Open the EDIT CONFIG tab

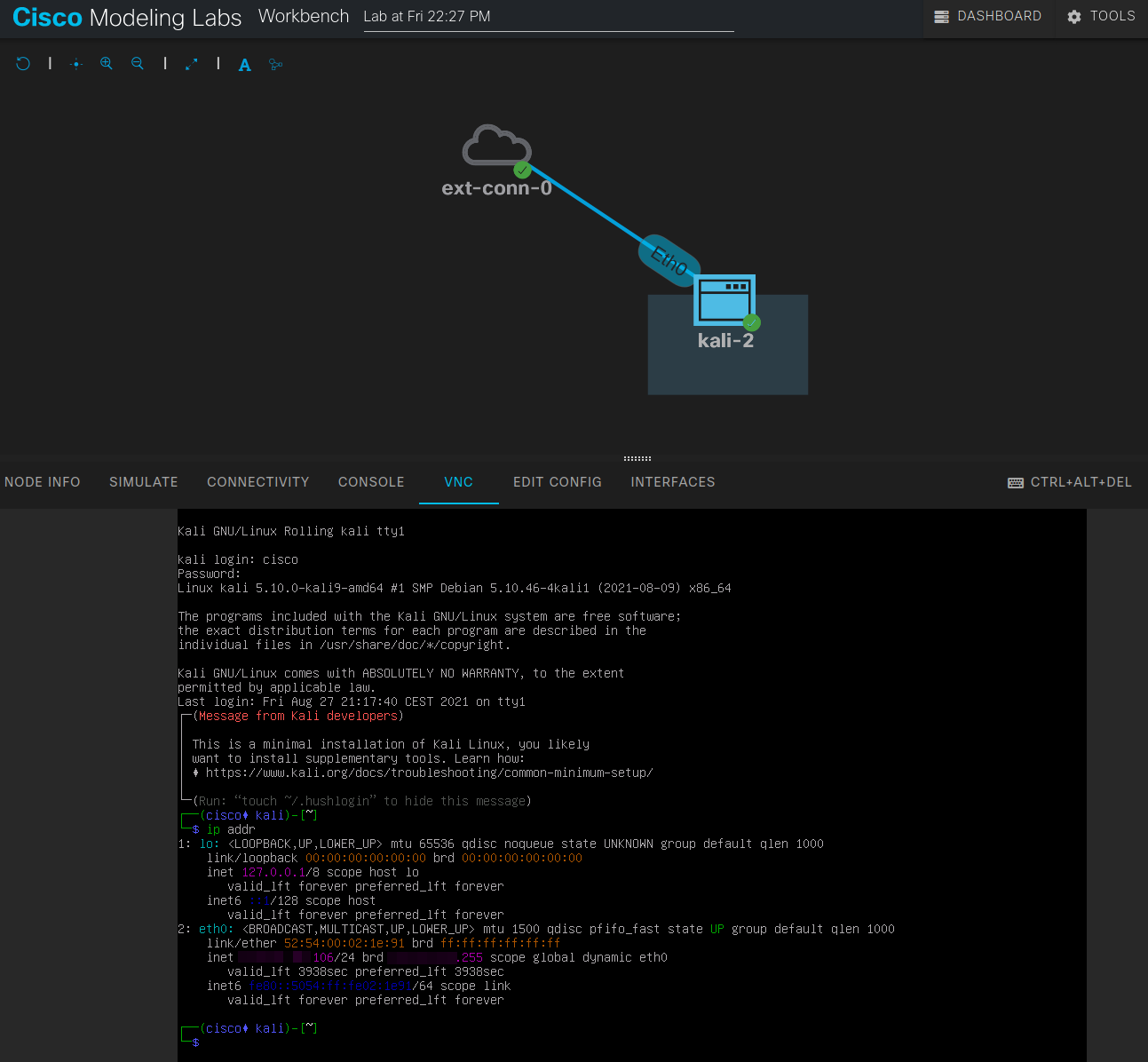(x=557, y=481)
